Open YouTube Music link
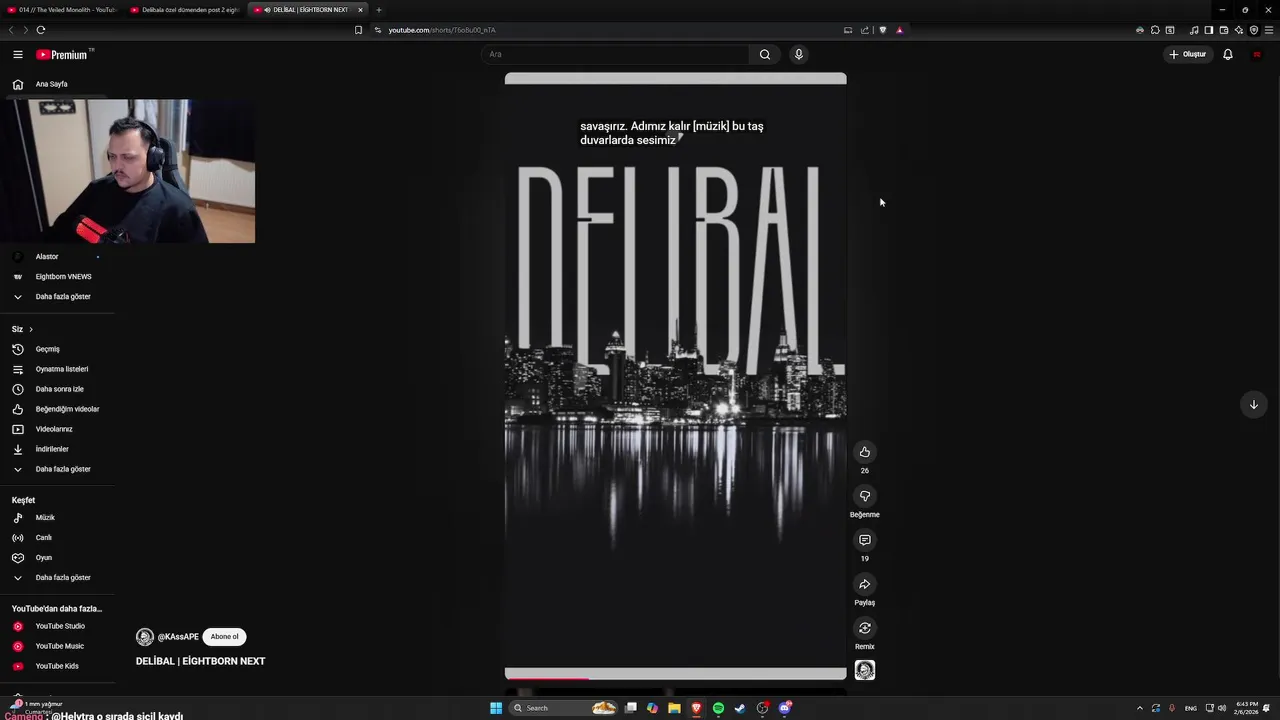The image size is (1280, 720). point(60,646)
